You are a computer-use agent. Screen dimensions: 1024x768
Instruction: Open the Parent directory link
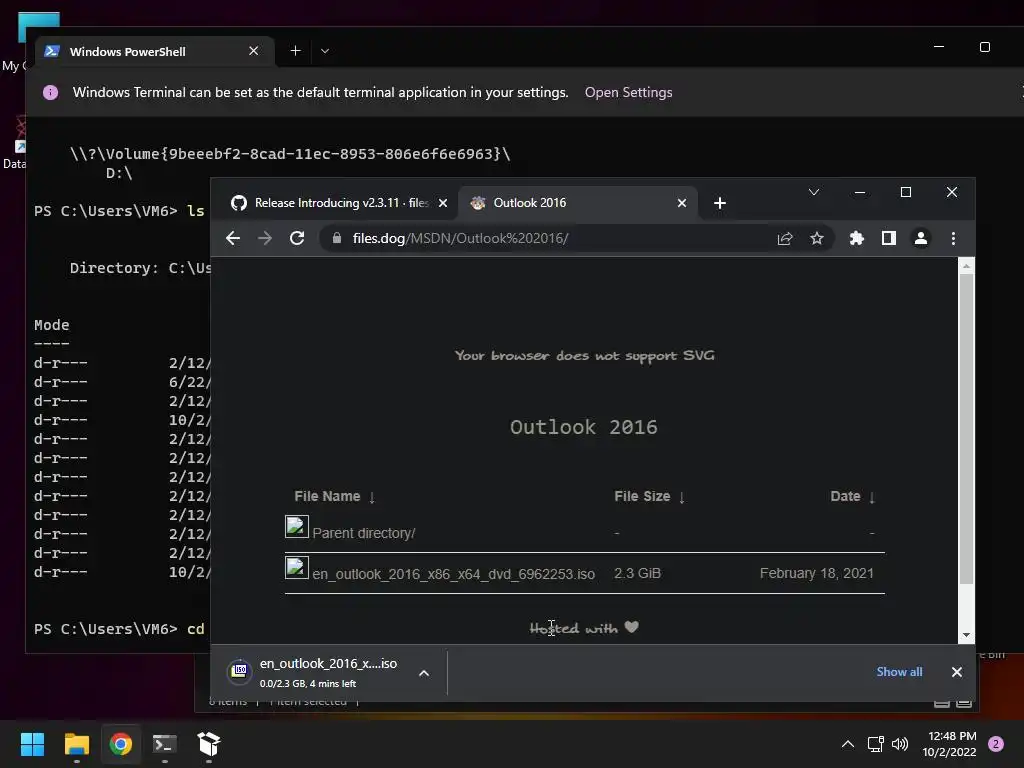[x=364, y=533]
